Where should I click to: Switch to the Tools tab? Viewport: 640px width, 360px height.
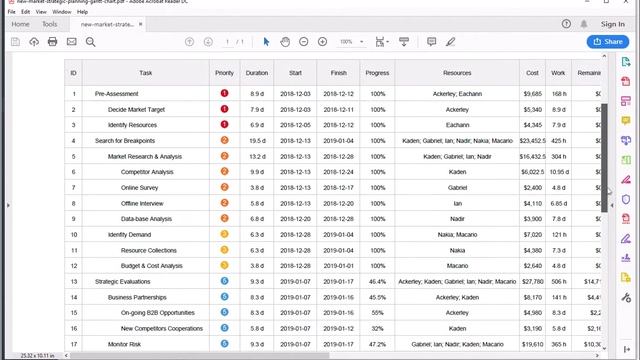[49, 24]
